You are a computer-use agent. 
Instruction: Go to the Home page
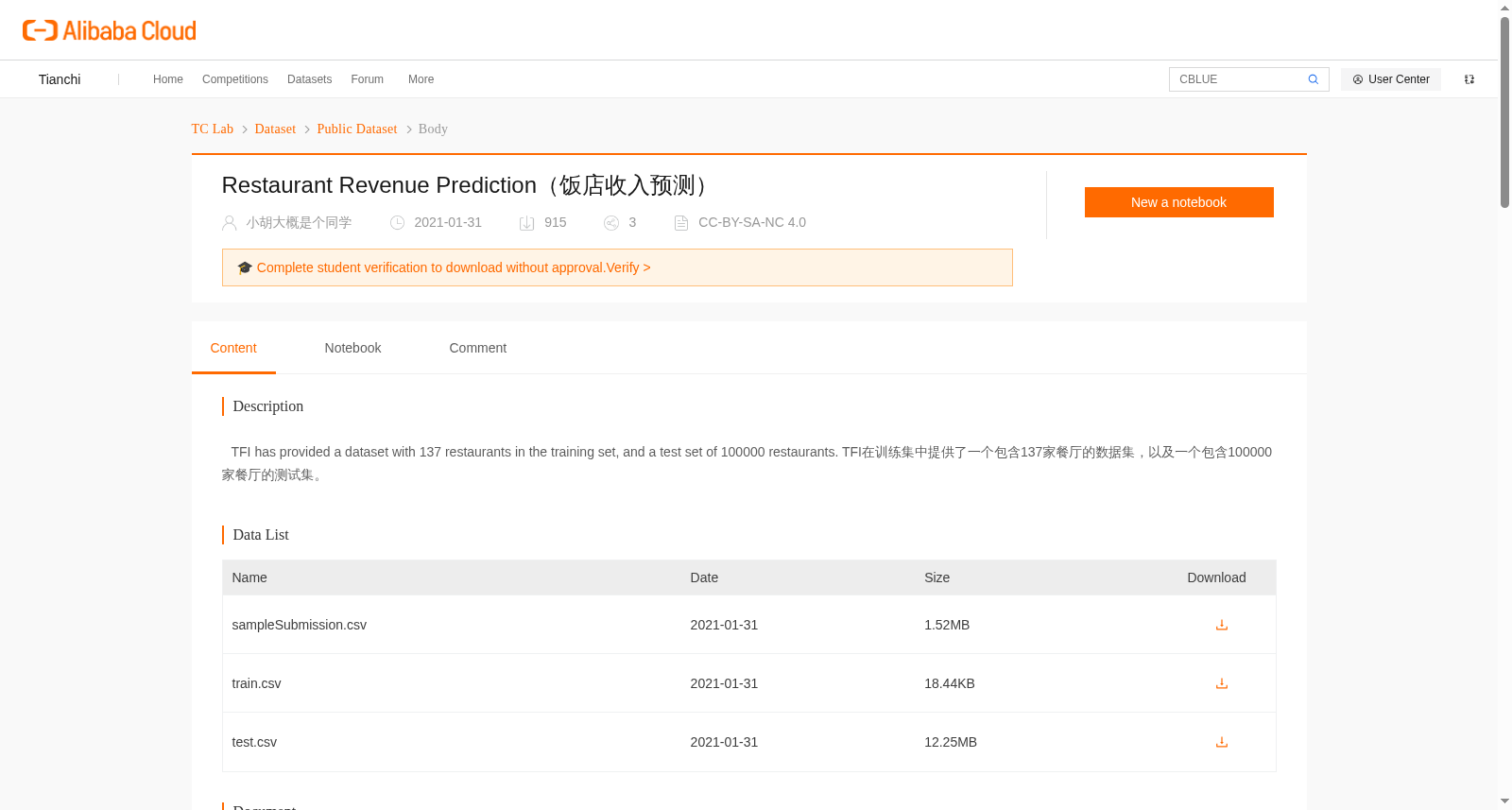coord(168,79)
